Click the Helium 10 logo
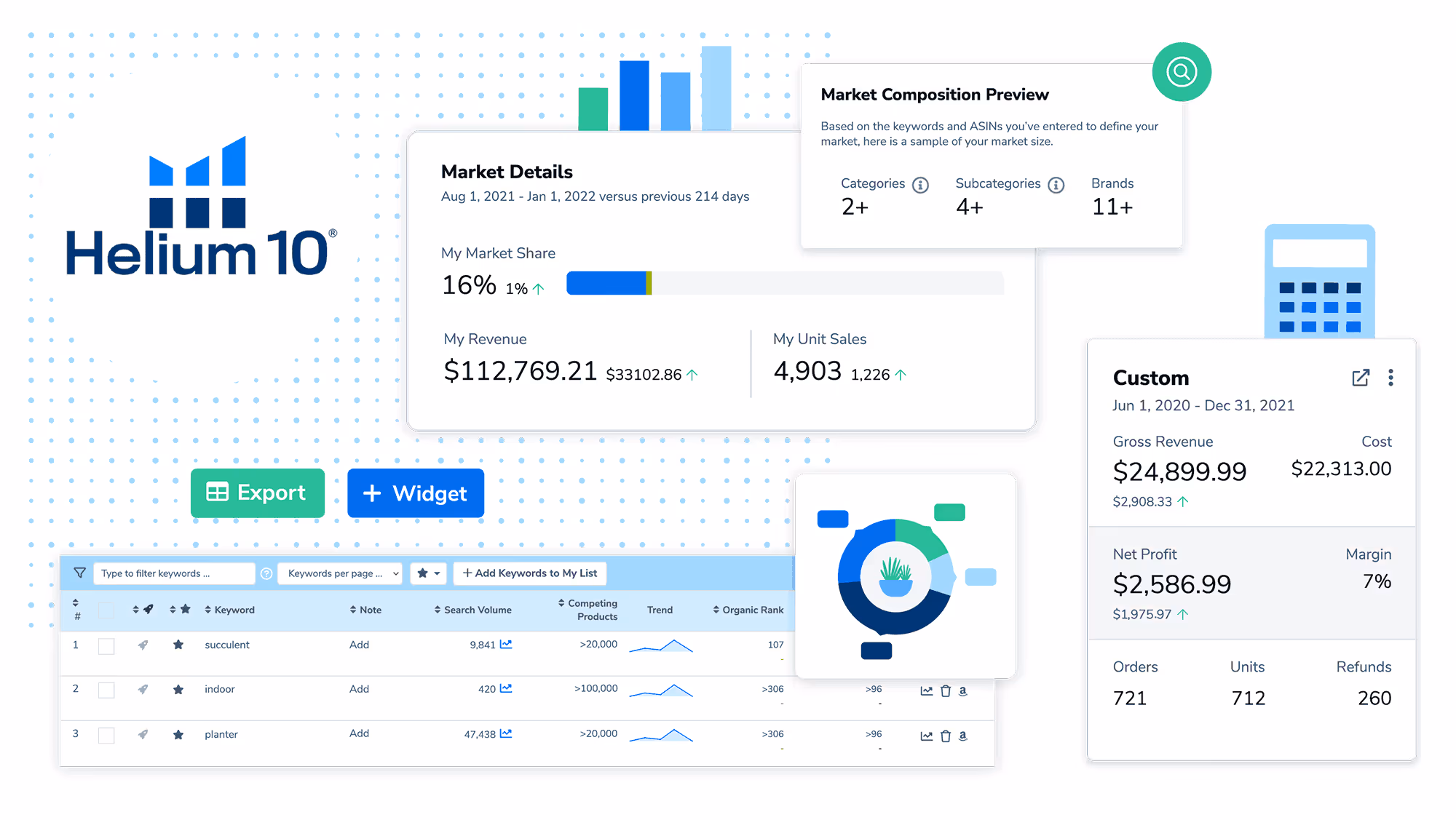Screen dimensions: 1456x820 [201, 206]
